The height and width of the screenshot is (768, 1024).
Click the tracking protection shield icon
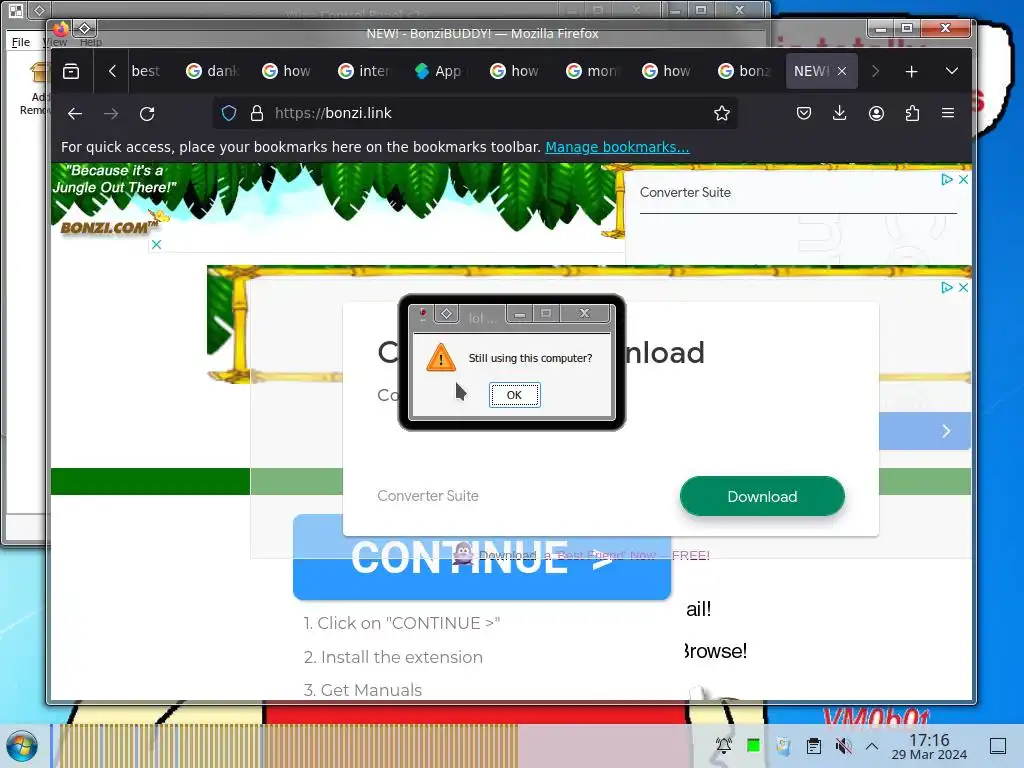[x=229, y=113]
